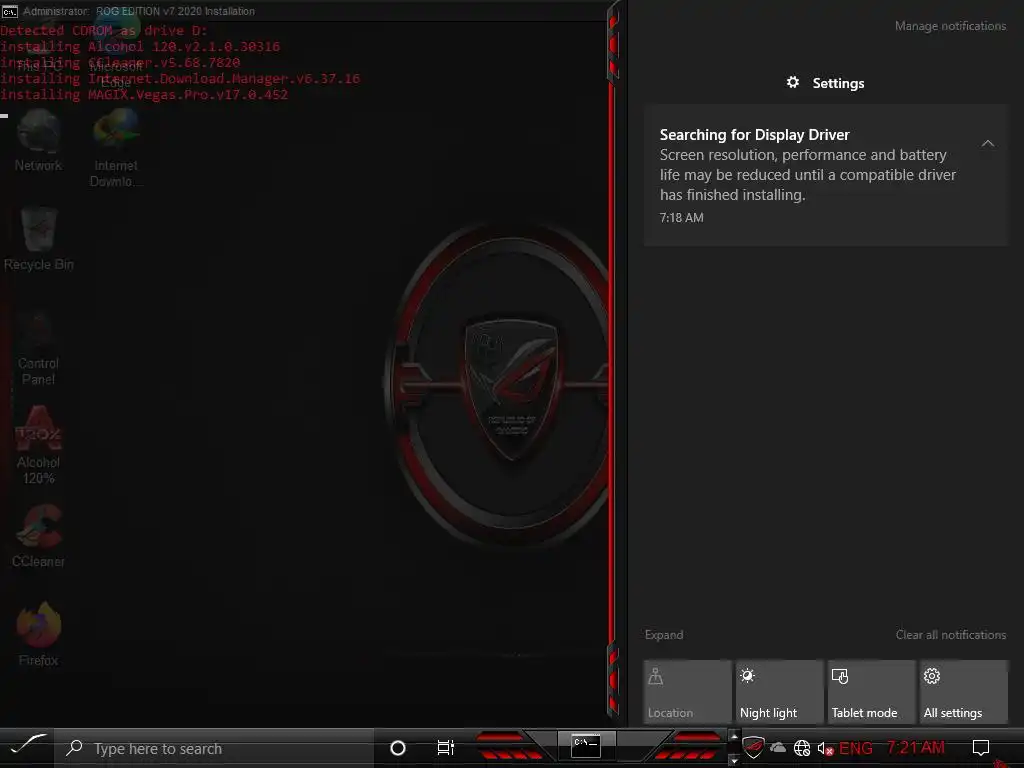This screenshot has height=768, width=1024.
Task: Toggle the Location quick action
Action: 688,692
